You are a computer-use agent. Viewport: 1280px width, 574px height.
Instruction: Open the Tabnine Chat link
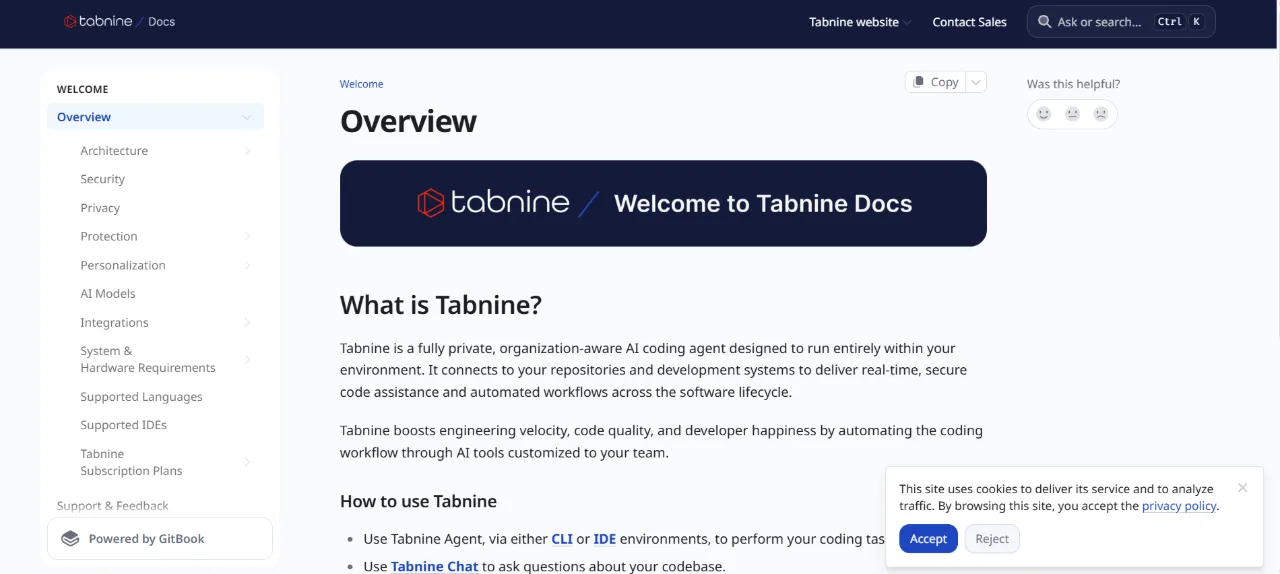[x=435, y=566]
